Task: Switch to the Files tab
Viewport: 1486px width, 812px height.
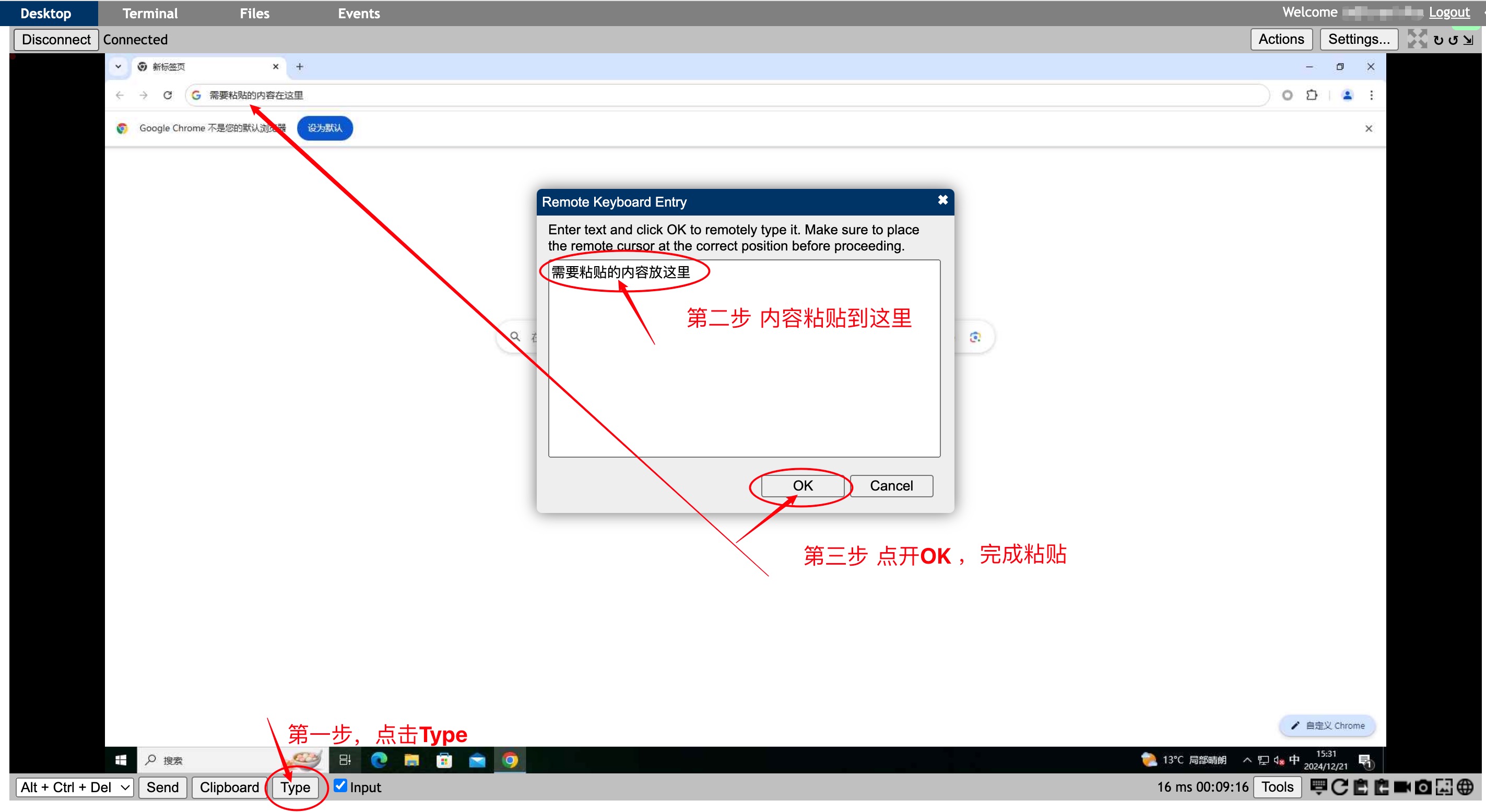Action: pyautogui.click(x=254, y=13)
